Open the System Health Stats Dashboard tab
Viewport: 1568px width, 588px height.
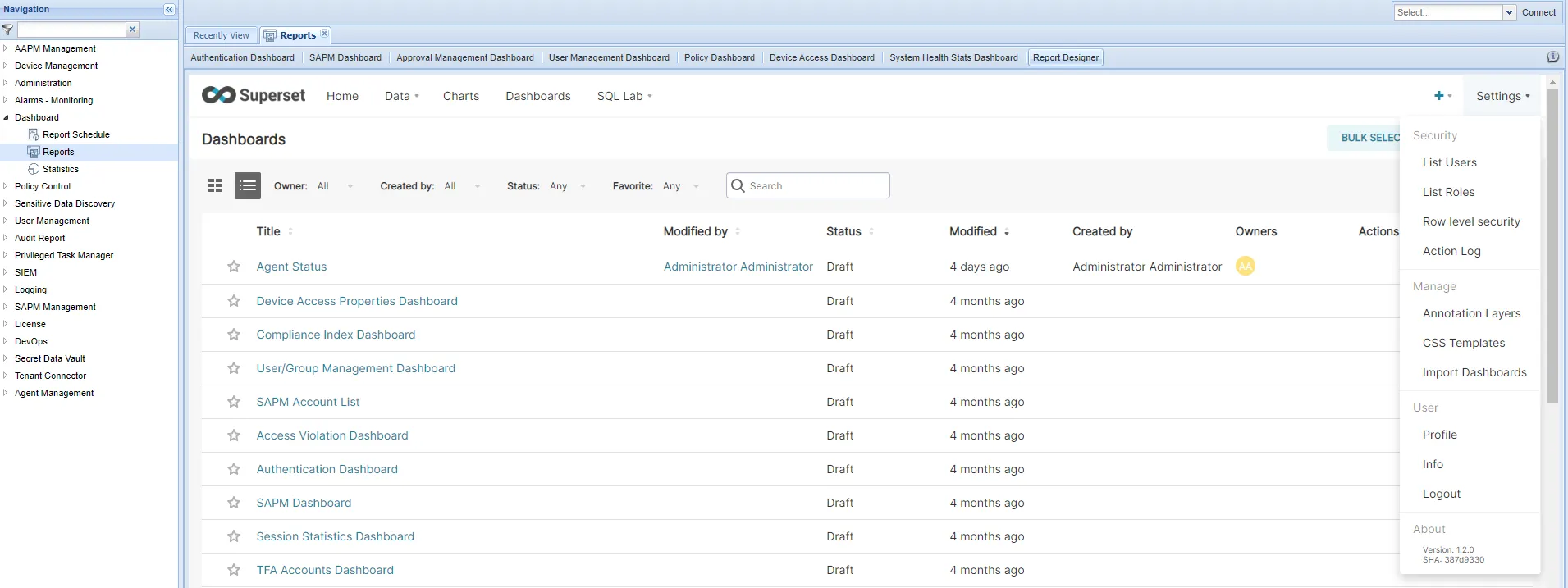tap(953, 57)
